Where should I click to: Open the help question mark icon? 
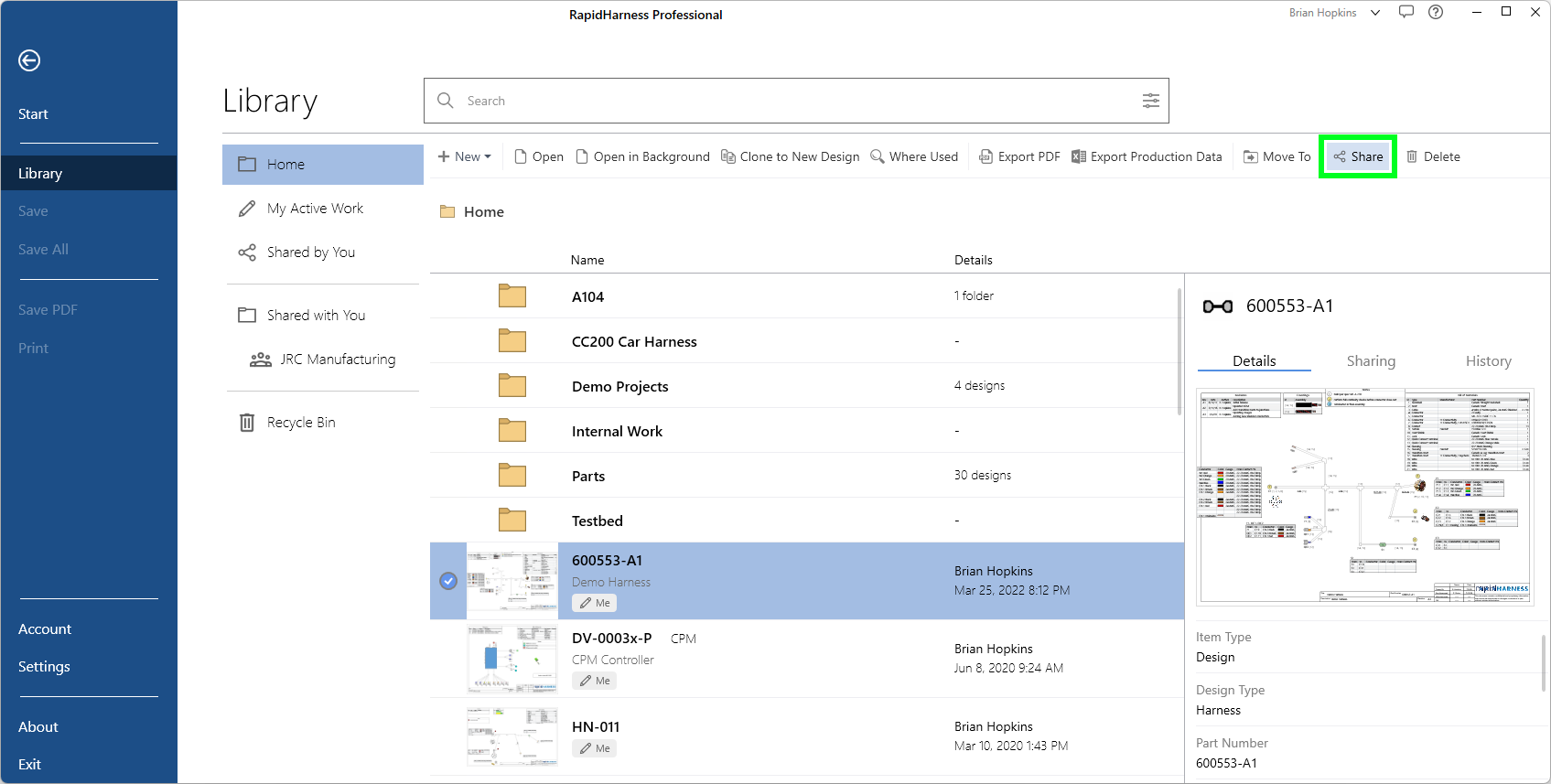(x=1436, y=12)
